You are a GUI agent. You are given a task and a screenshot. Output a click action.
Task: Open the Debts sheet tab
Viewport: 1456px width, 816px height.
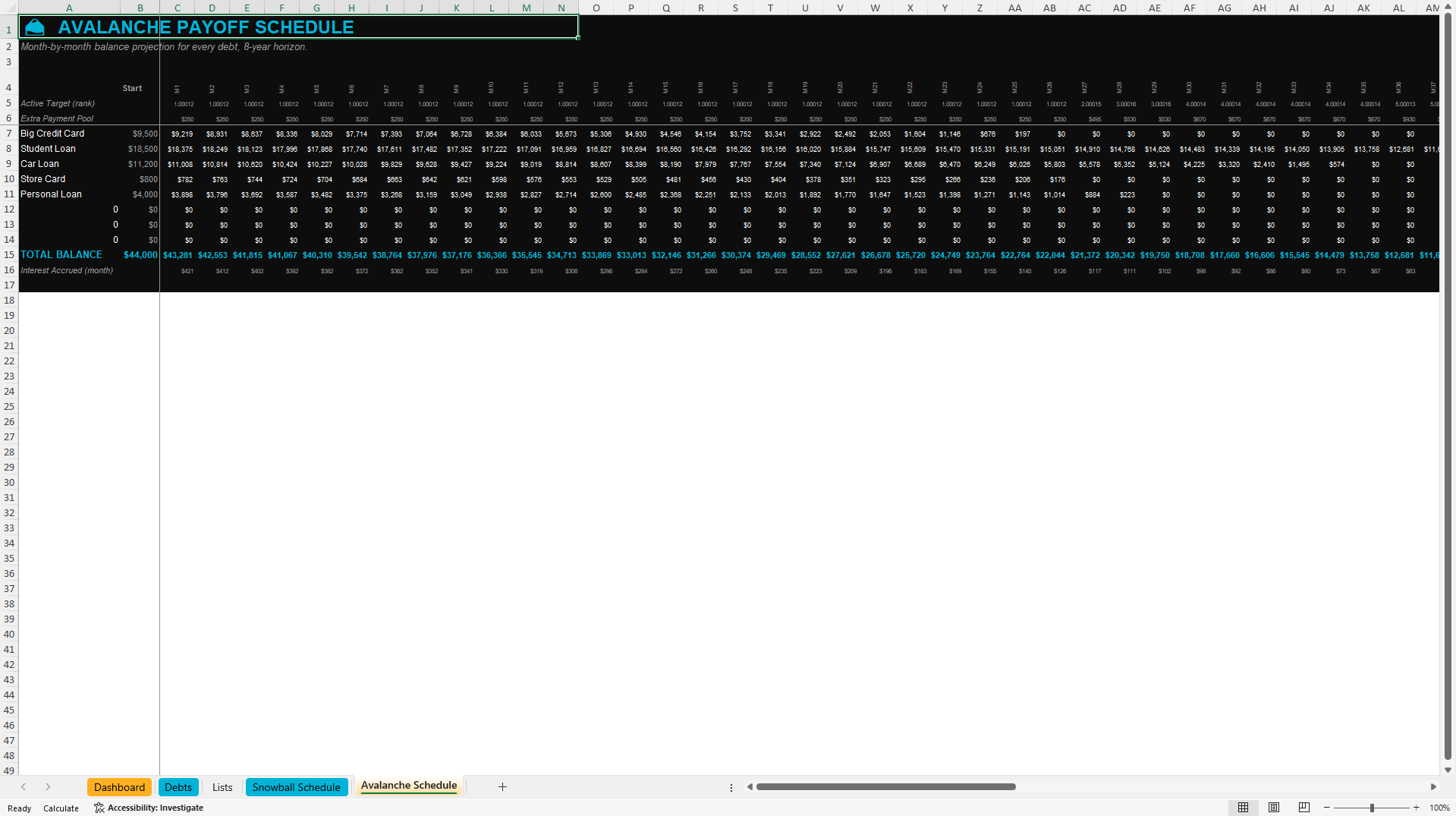click(178, 787)
